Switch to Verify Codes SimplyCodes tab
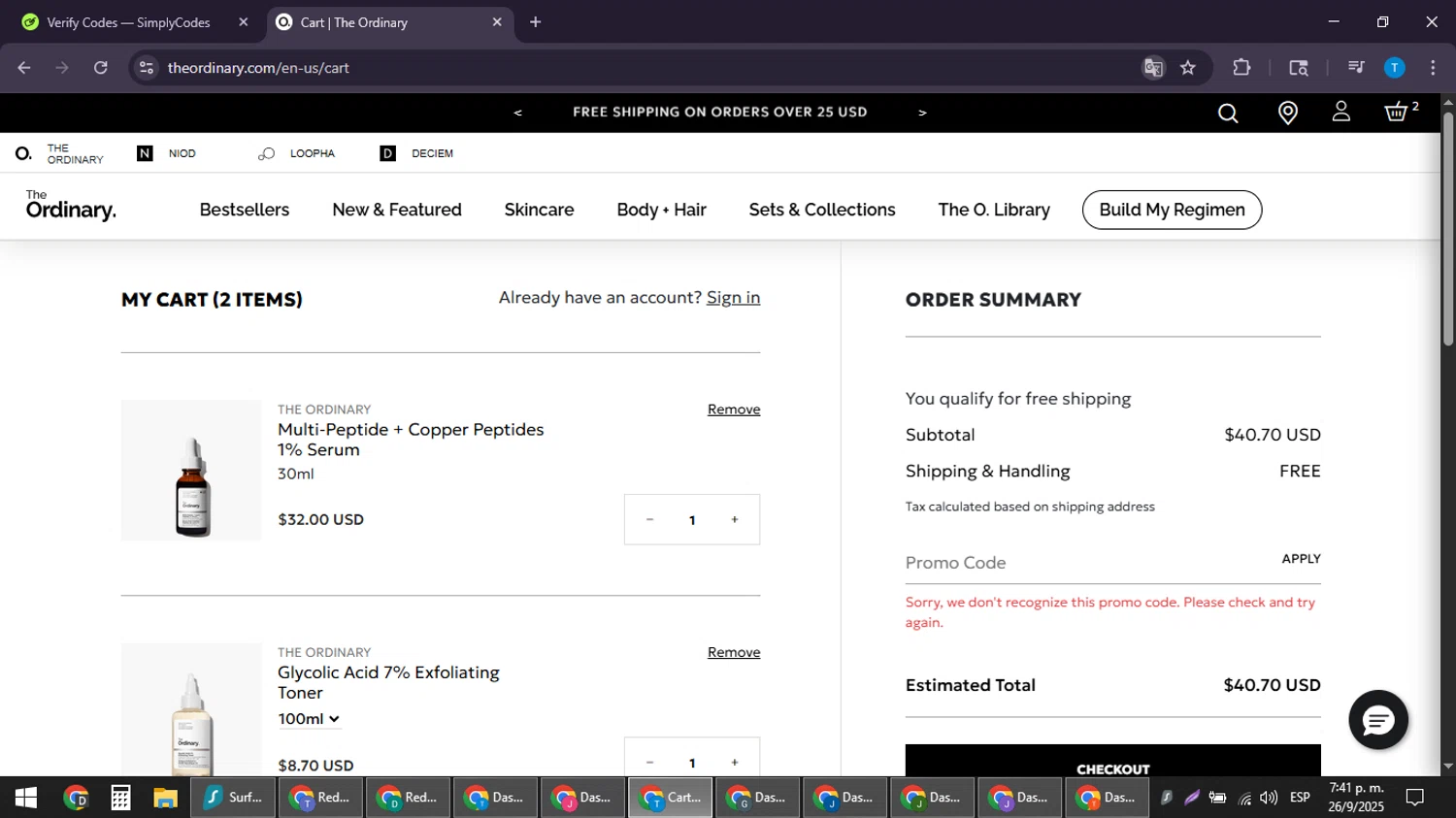 [129, 22]
